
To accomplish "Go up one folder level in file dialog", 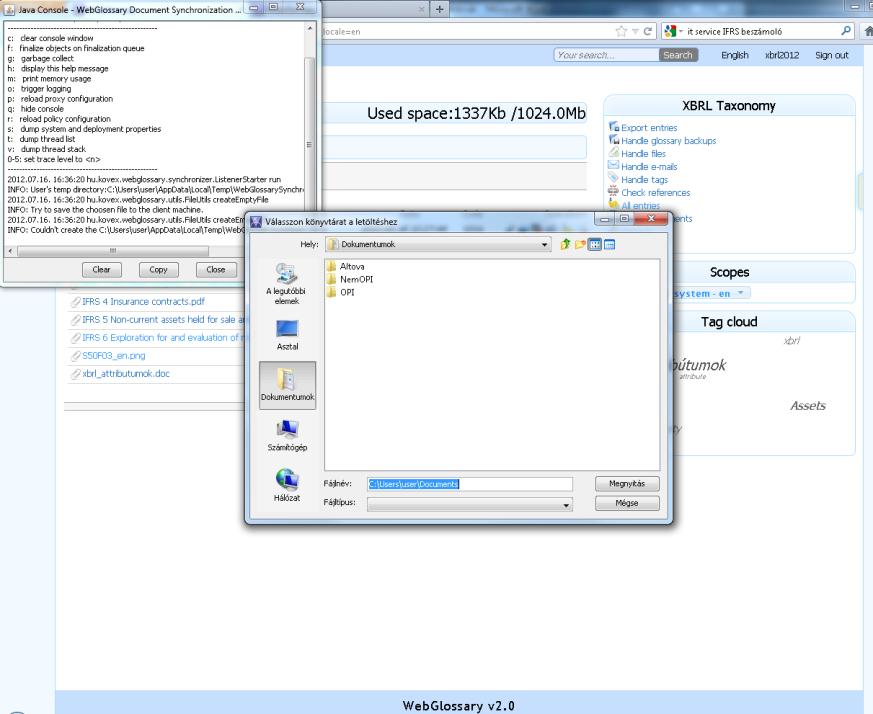I will pyautogui.click(x=565, y=244).
